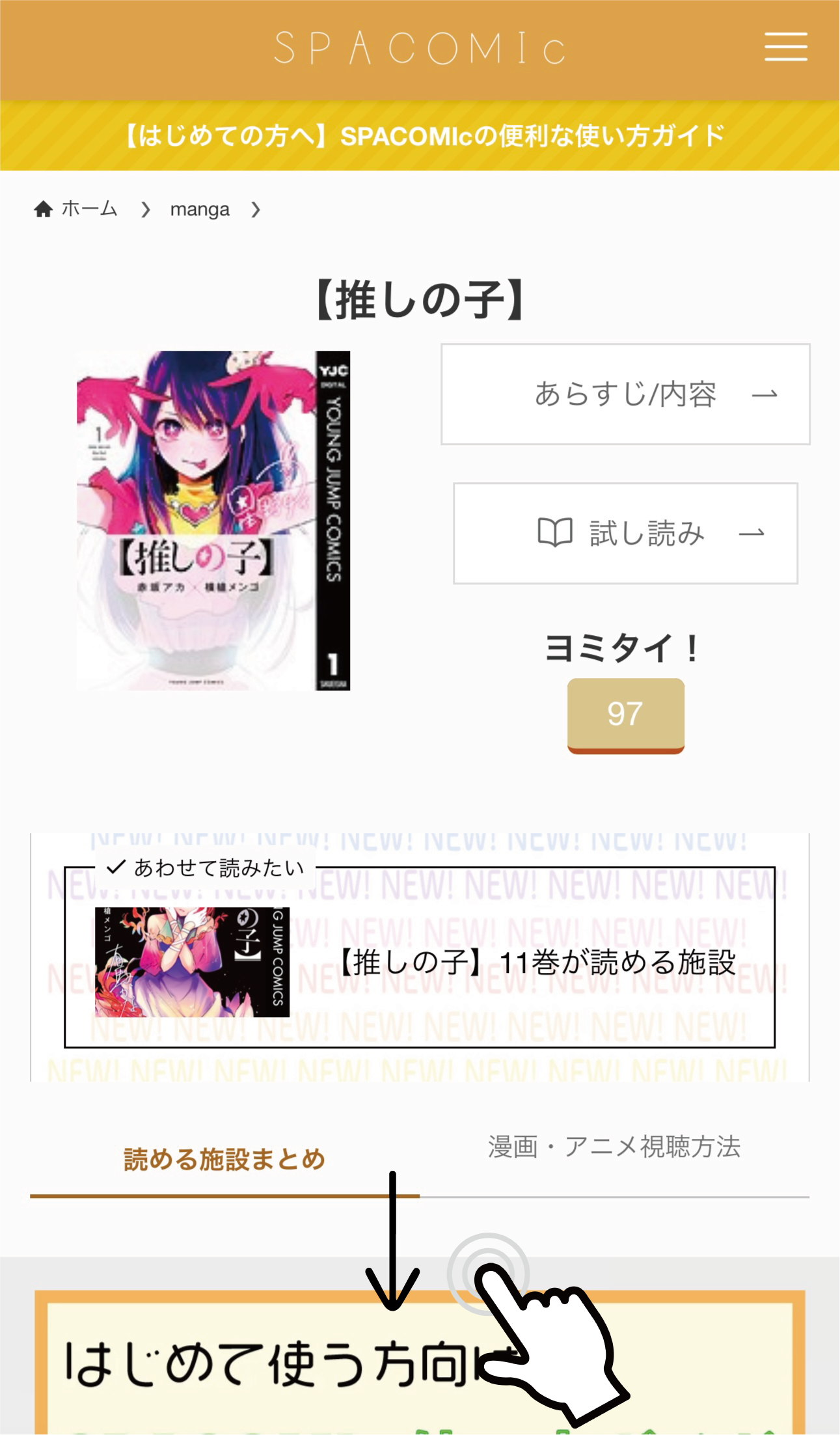The image size is (840, 1435).
Task: Click the chevron after manga breadcrumb
Action: 256,210
